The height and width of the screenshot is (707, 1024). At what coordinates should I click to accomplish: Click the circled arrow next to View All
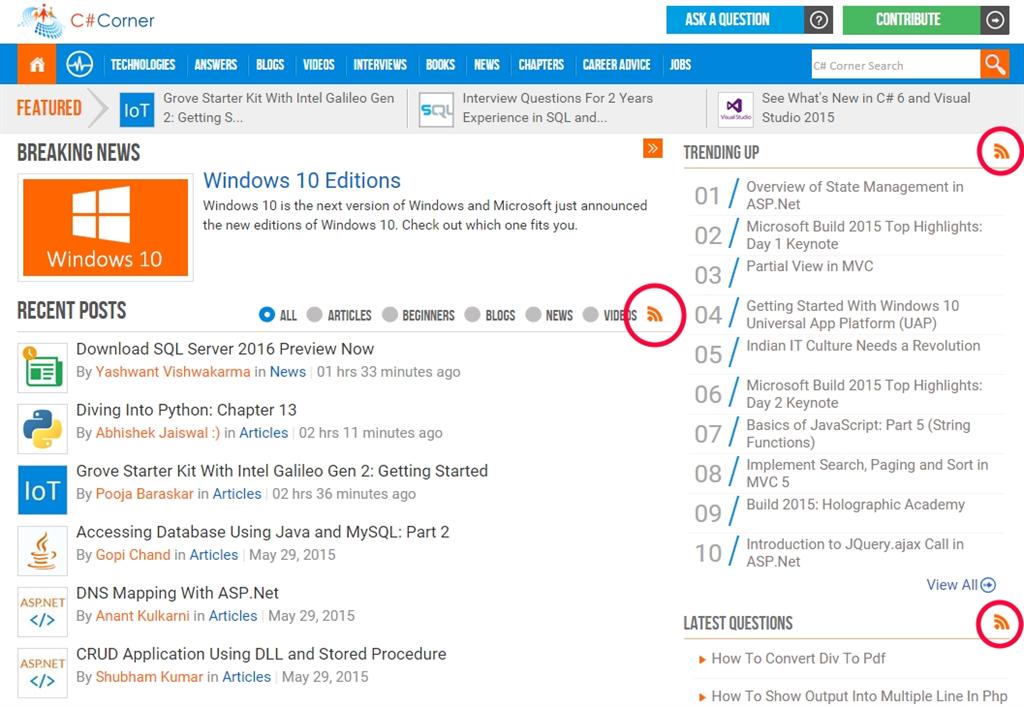(x=988, y=585)
